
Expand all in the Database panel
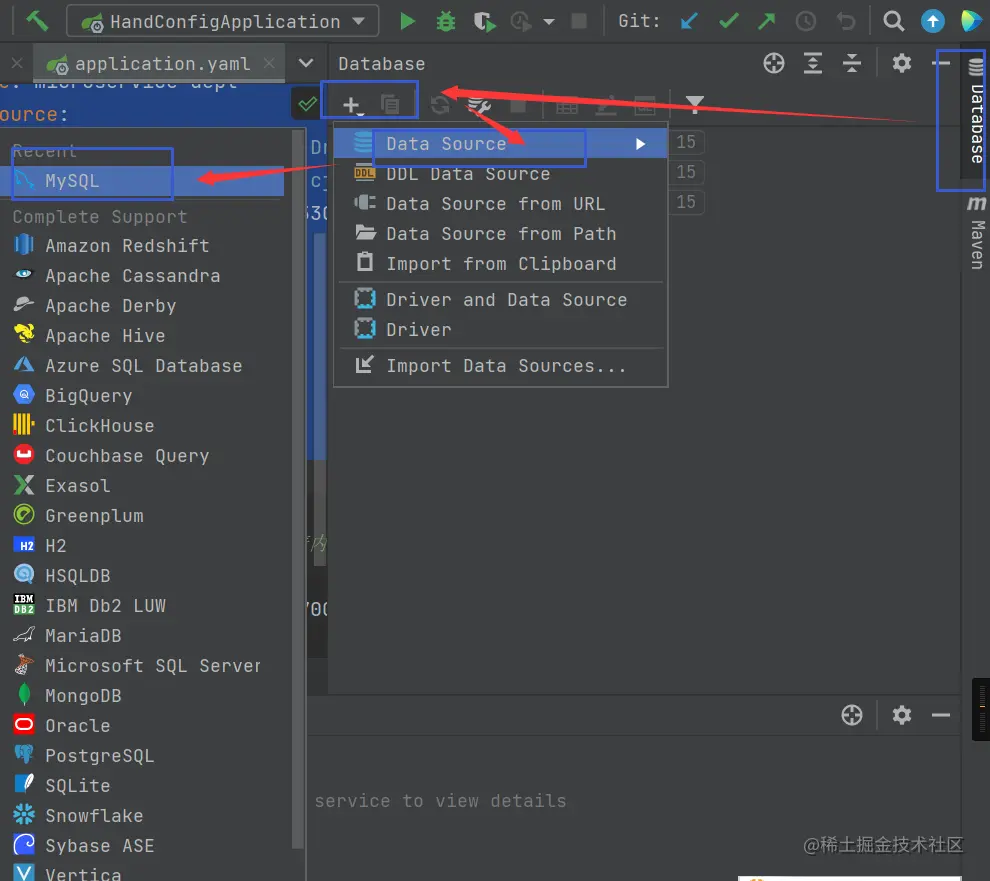click(x=813, y=63)
